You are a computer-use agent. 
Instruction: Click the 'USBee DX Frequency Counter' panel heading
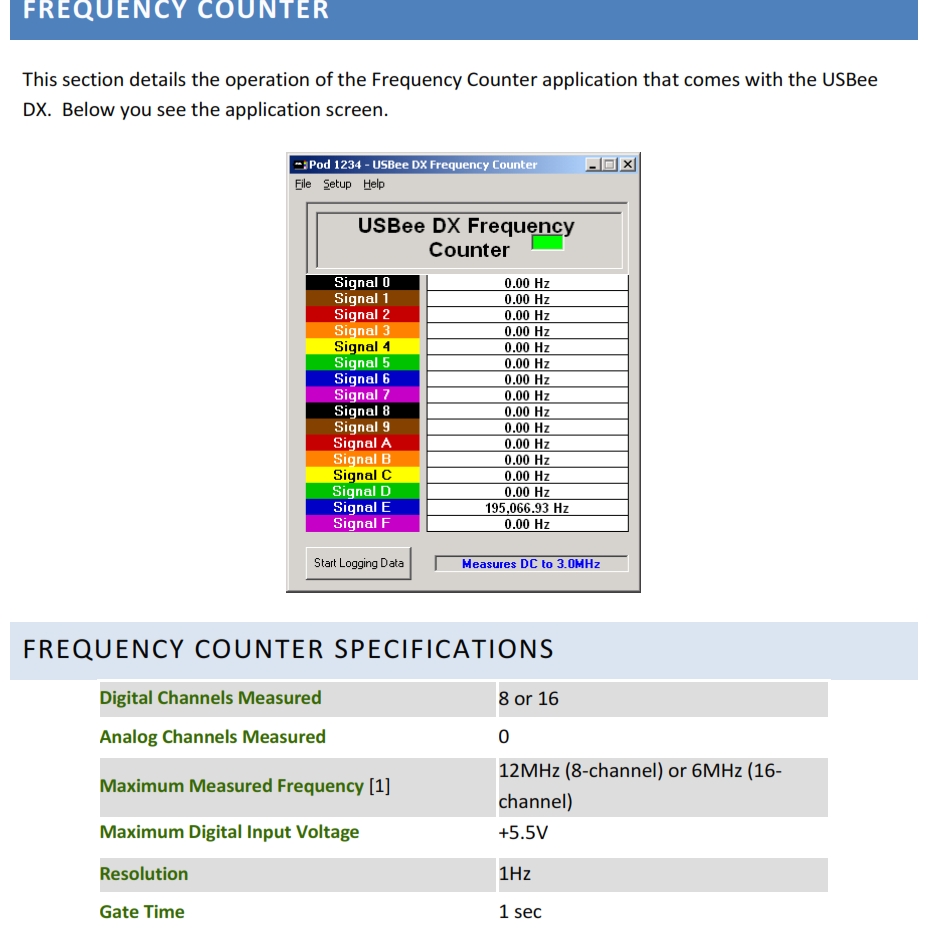pos(467,238)
